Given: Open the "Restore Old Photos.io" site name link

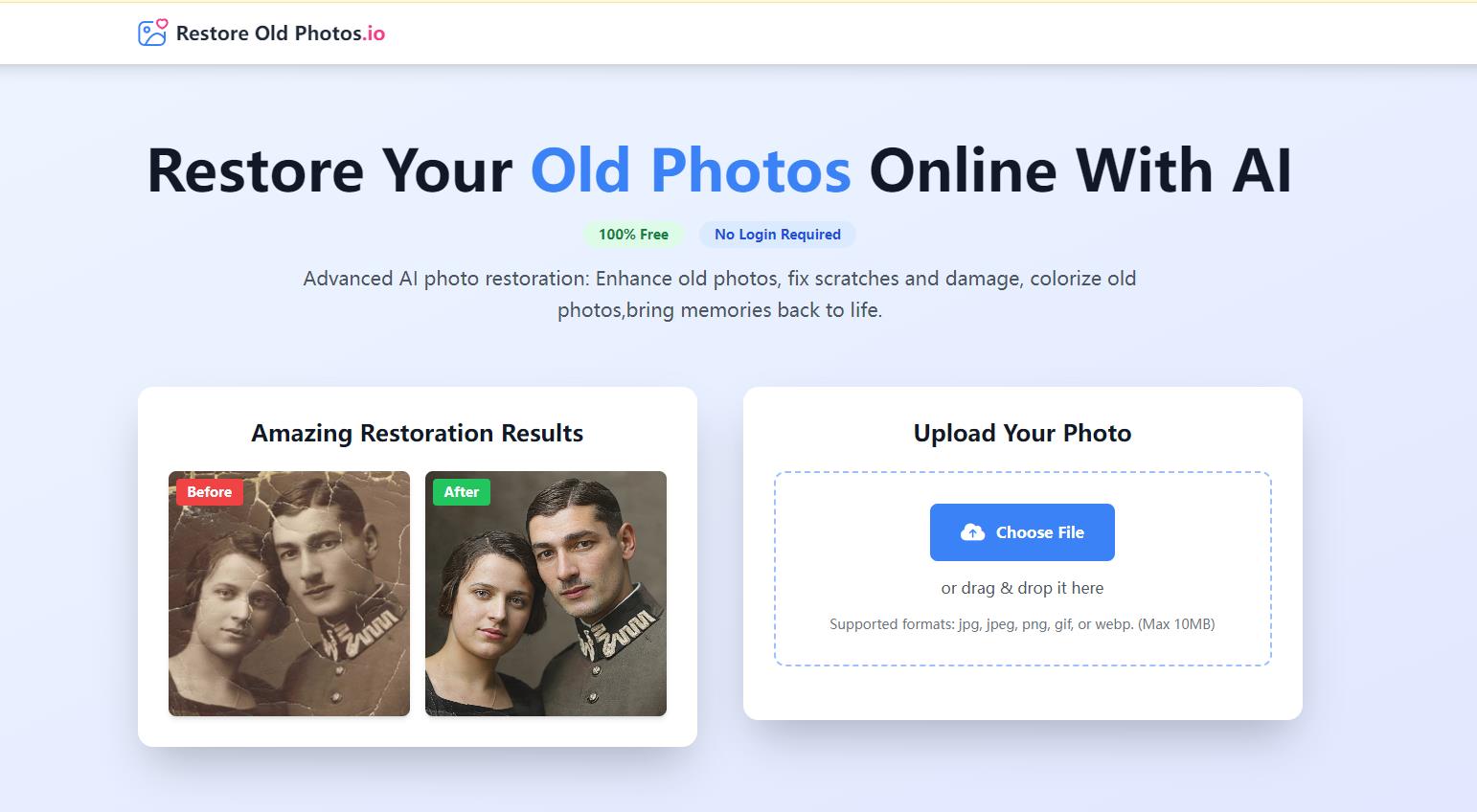Looking at the screenshot, I should 280,34.
